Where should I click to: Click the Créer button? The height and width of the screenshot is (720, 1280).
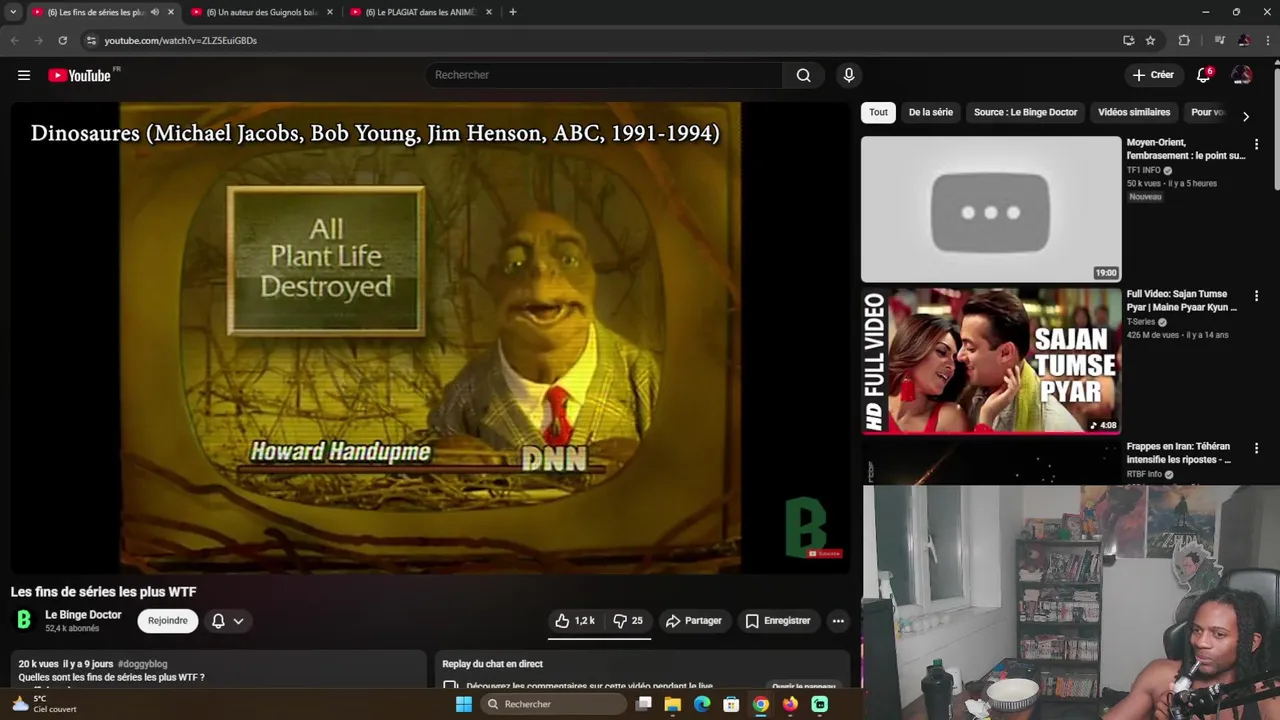pos(1153,75)
